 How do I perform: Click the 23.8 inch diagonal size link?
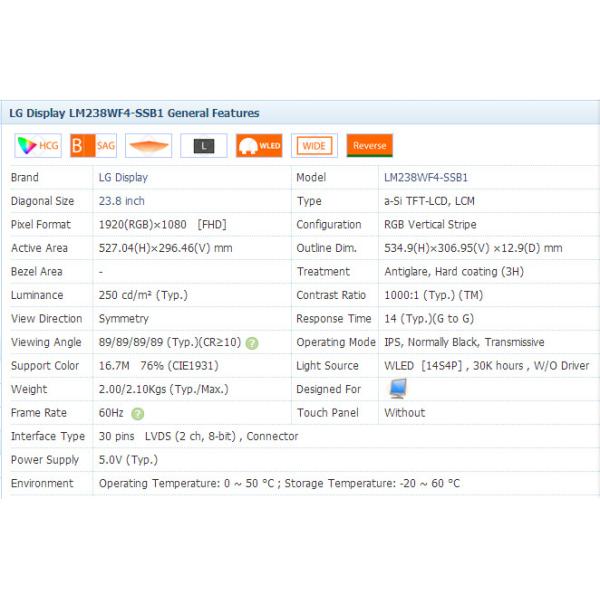click(121, 201)
